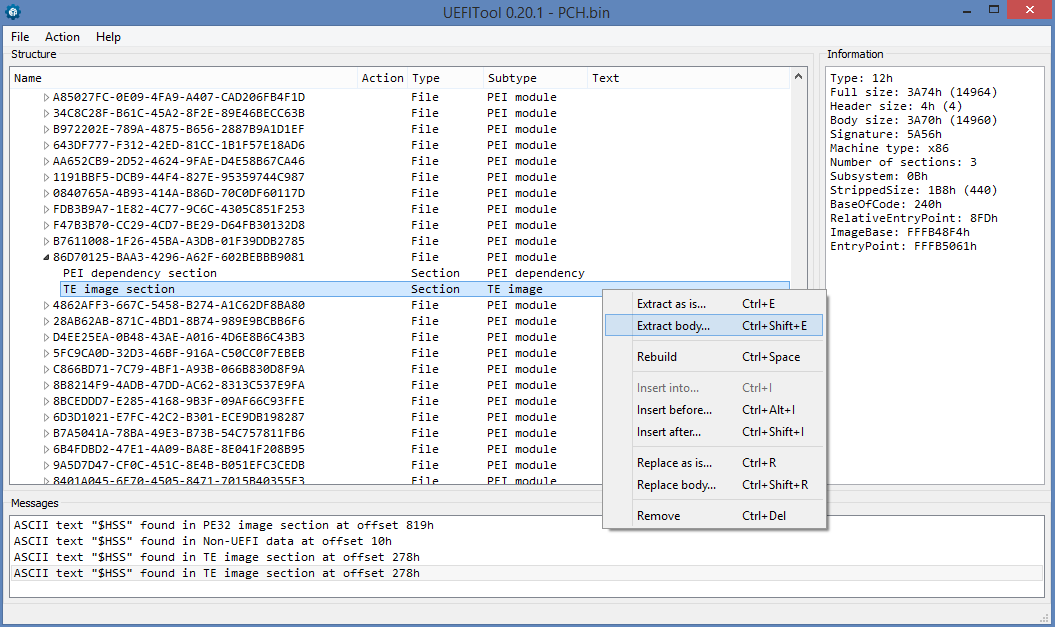Viewport: 1055px width, 627px height.
Task: Click the 'Full size: 3A74h (14964)' line
Action: tap(913, 92)
